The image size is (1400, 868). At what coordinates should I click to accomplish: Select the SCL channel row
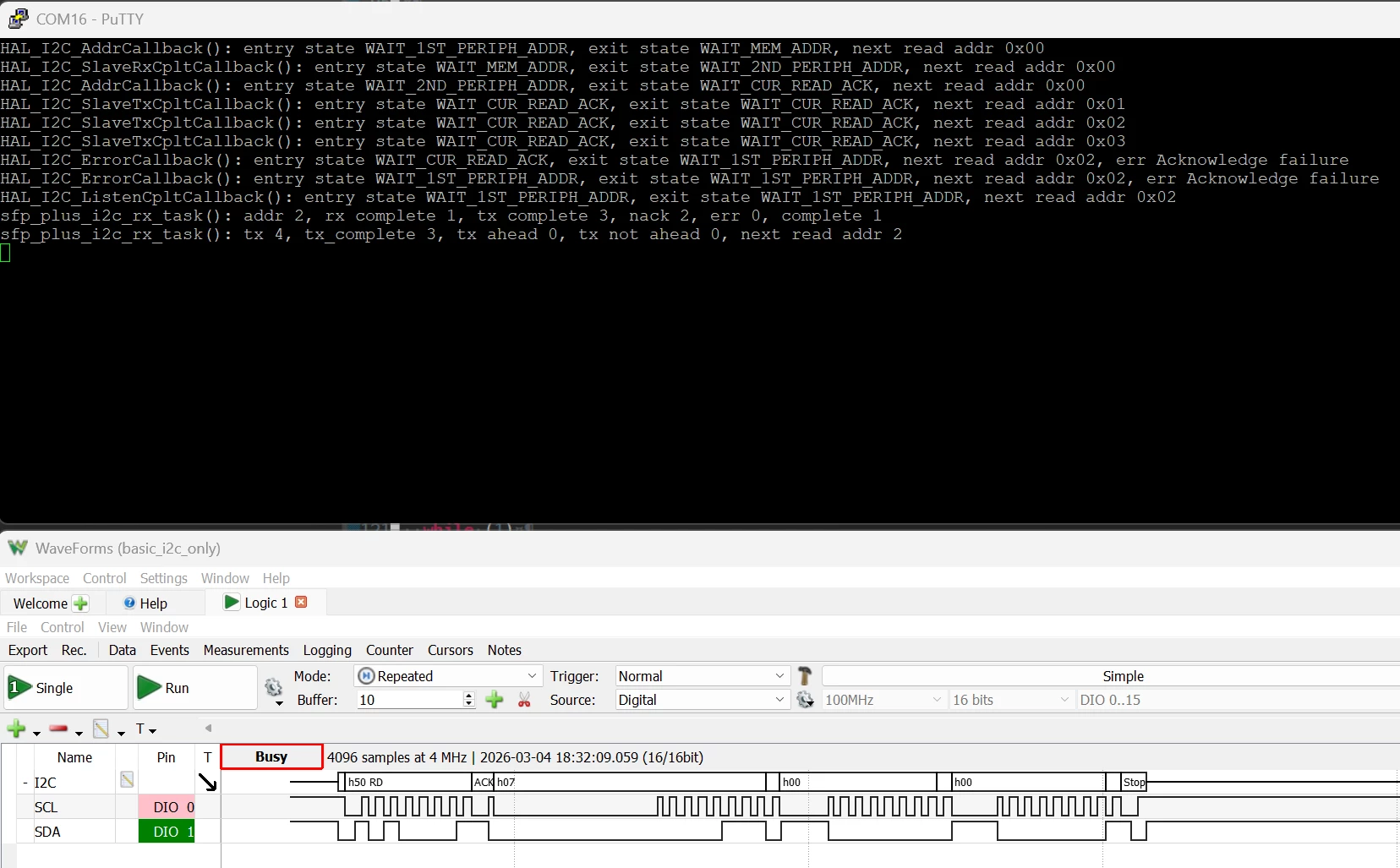[x=46, y=807]
